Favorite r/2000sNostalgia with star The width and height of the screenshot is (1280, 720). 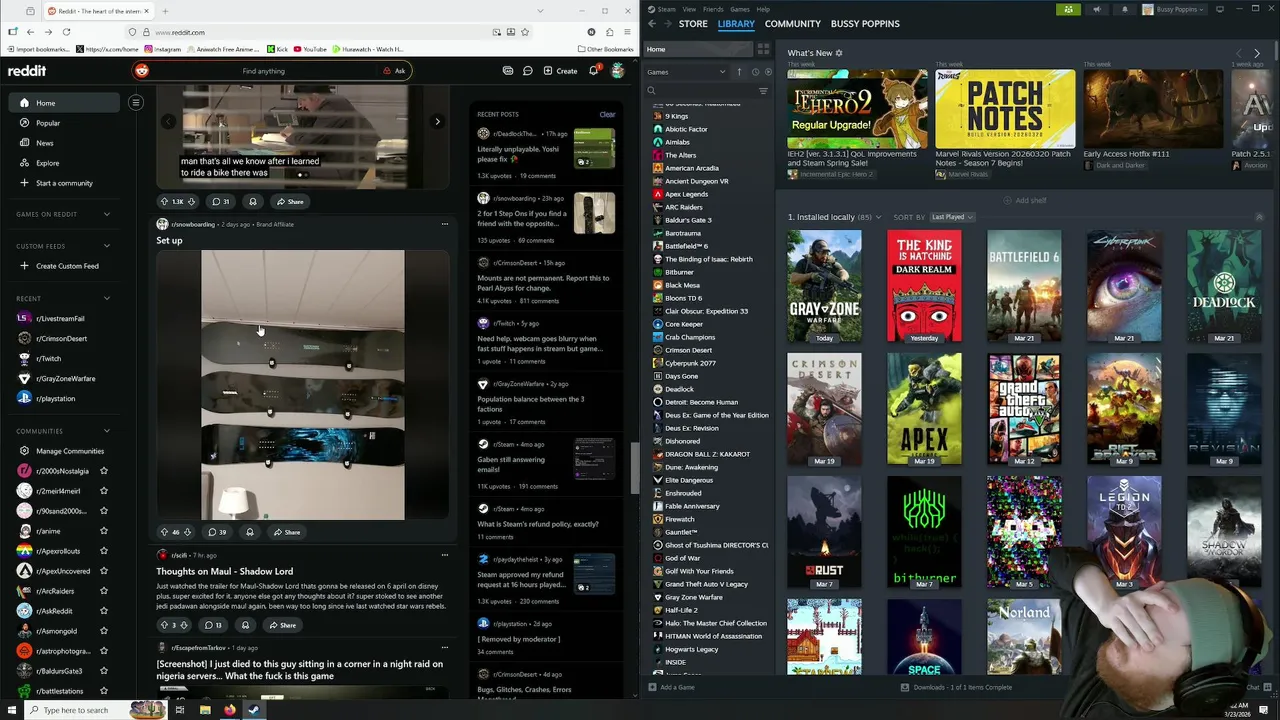pos(104,471)
